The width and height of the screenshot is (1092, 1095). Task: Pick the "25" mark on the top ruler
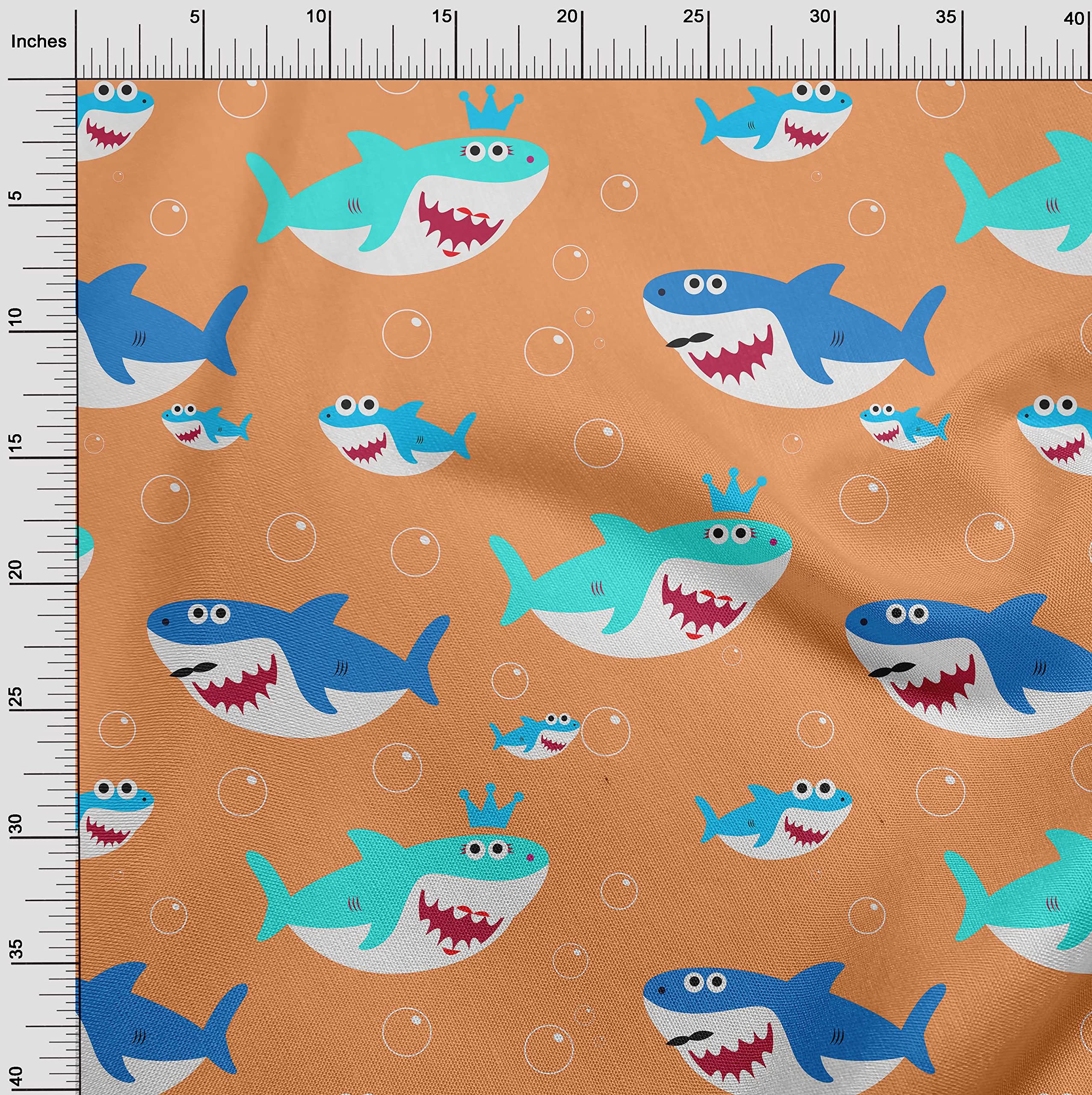pyautogui.click(x=694, y=17)
